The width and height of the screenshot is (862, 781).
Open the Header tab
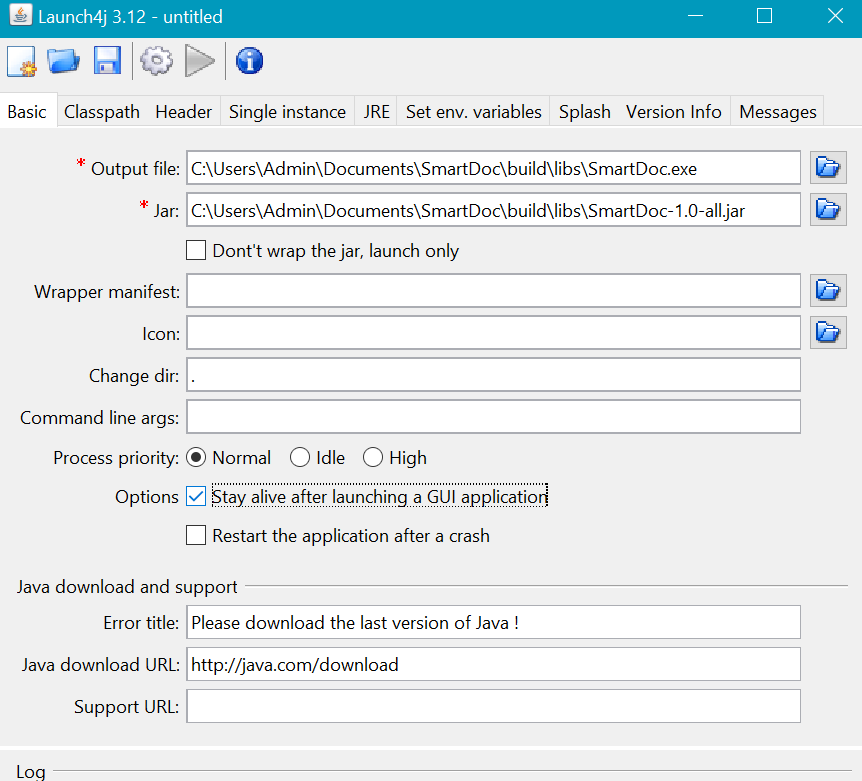(184, 112)
